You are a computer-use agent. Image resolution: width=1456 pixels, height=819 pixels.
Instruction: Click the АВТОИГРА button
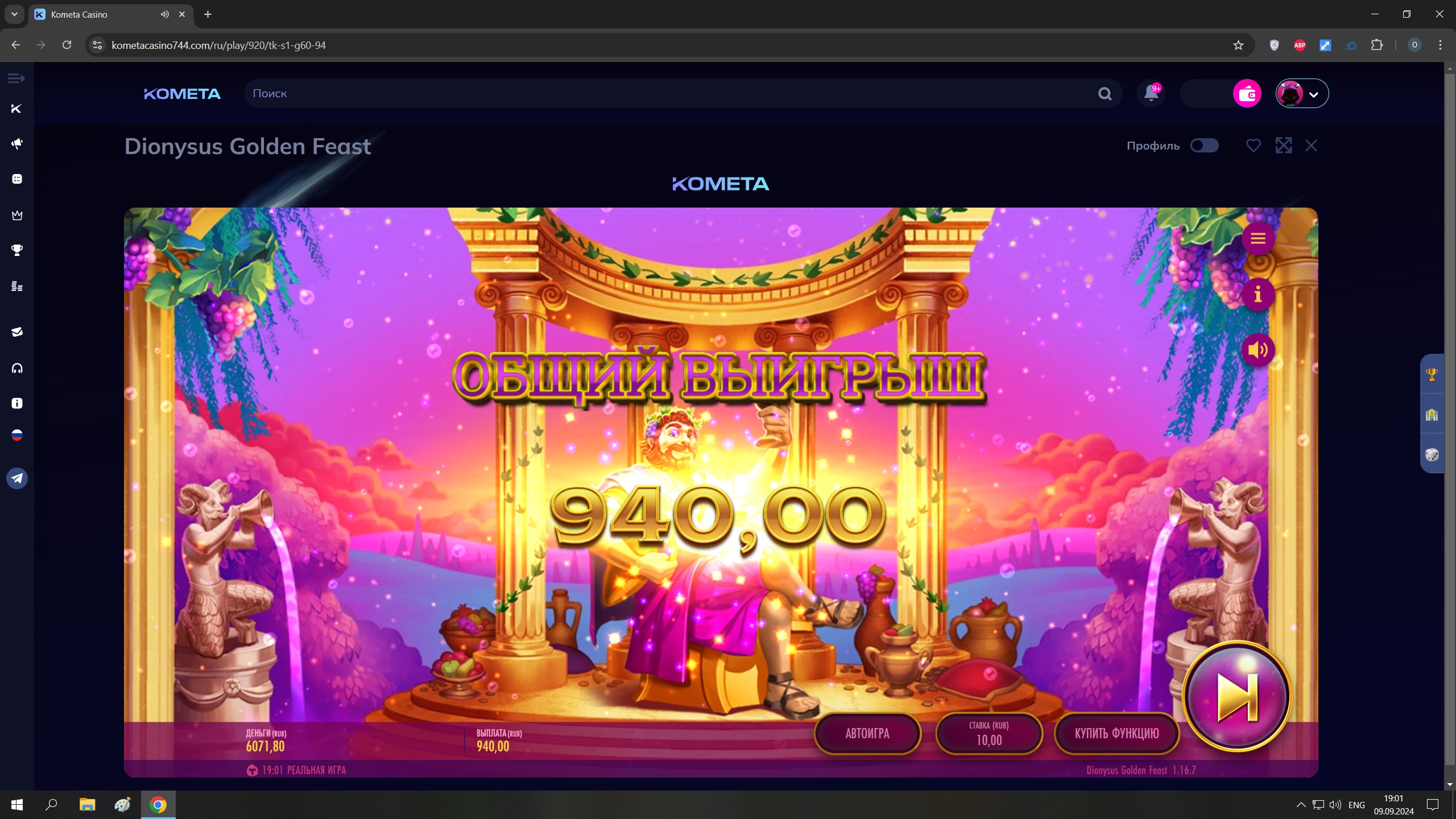867,734
